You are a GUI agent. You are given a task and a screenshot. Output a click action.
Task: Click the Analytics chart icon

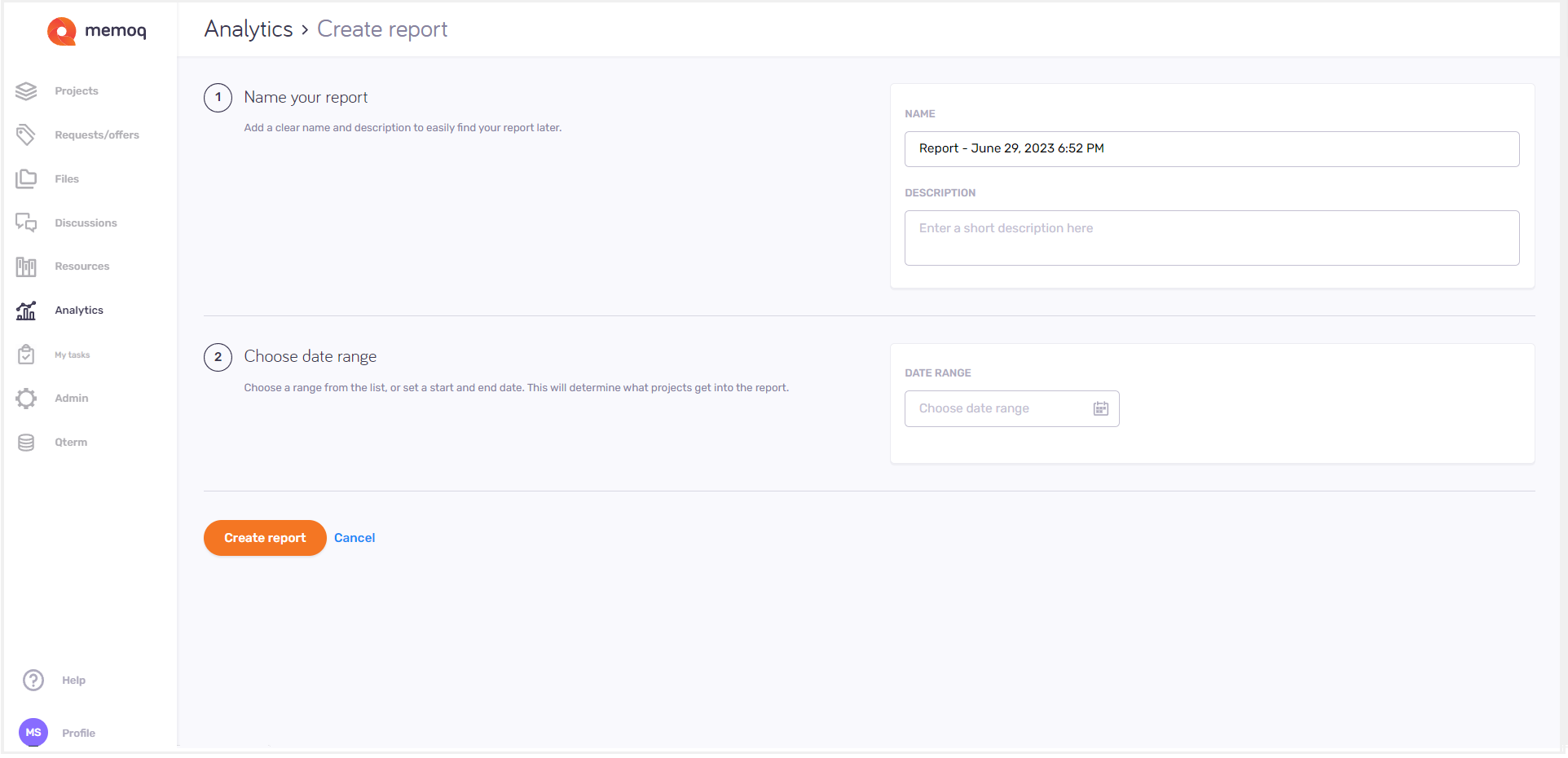pos(26,311)
